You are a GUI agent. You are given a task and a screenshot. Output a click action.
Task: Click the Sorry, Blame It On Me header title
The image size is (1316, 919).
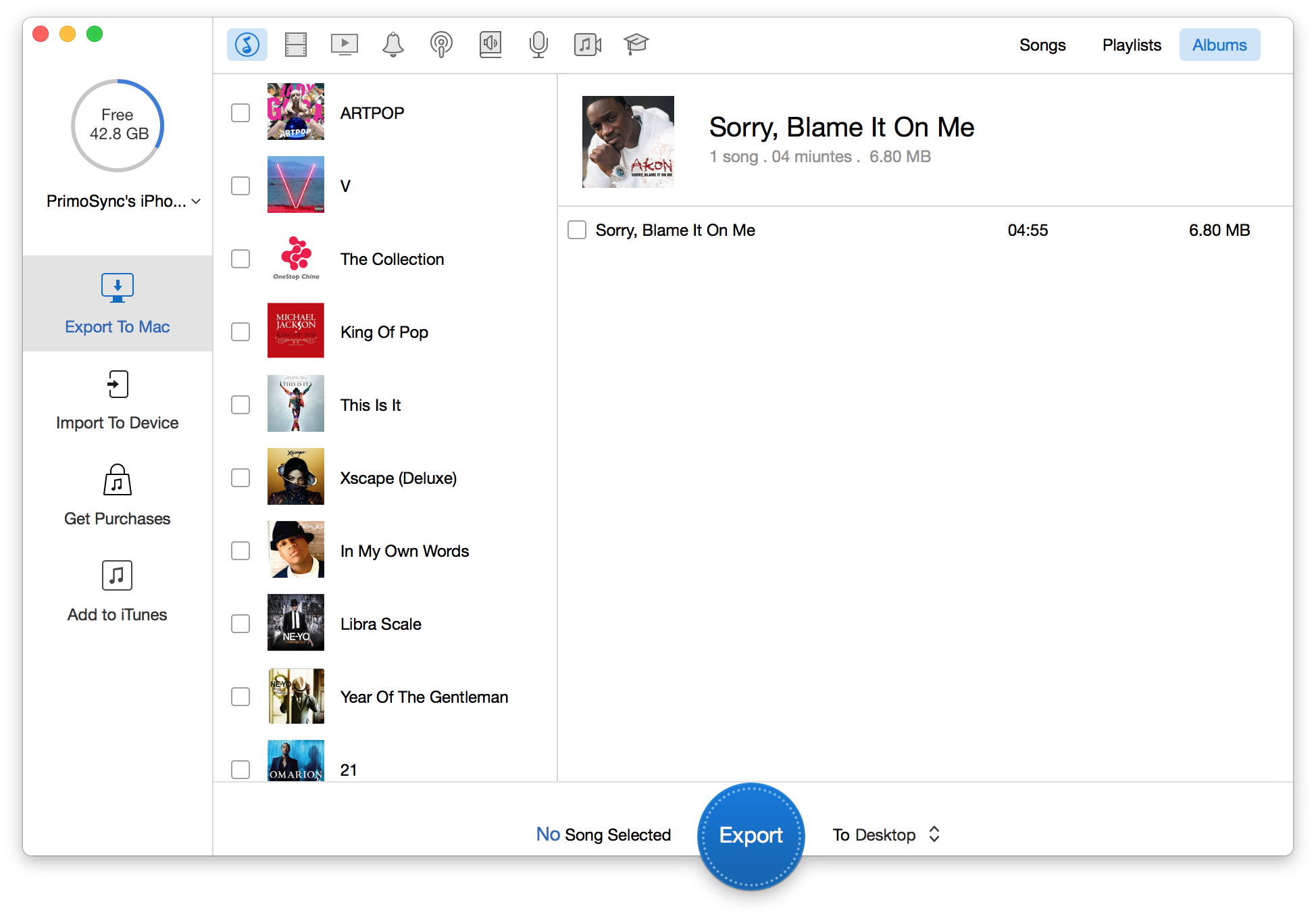(x=842, y=127)
